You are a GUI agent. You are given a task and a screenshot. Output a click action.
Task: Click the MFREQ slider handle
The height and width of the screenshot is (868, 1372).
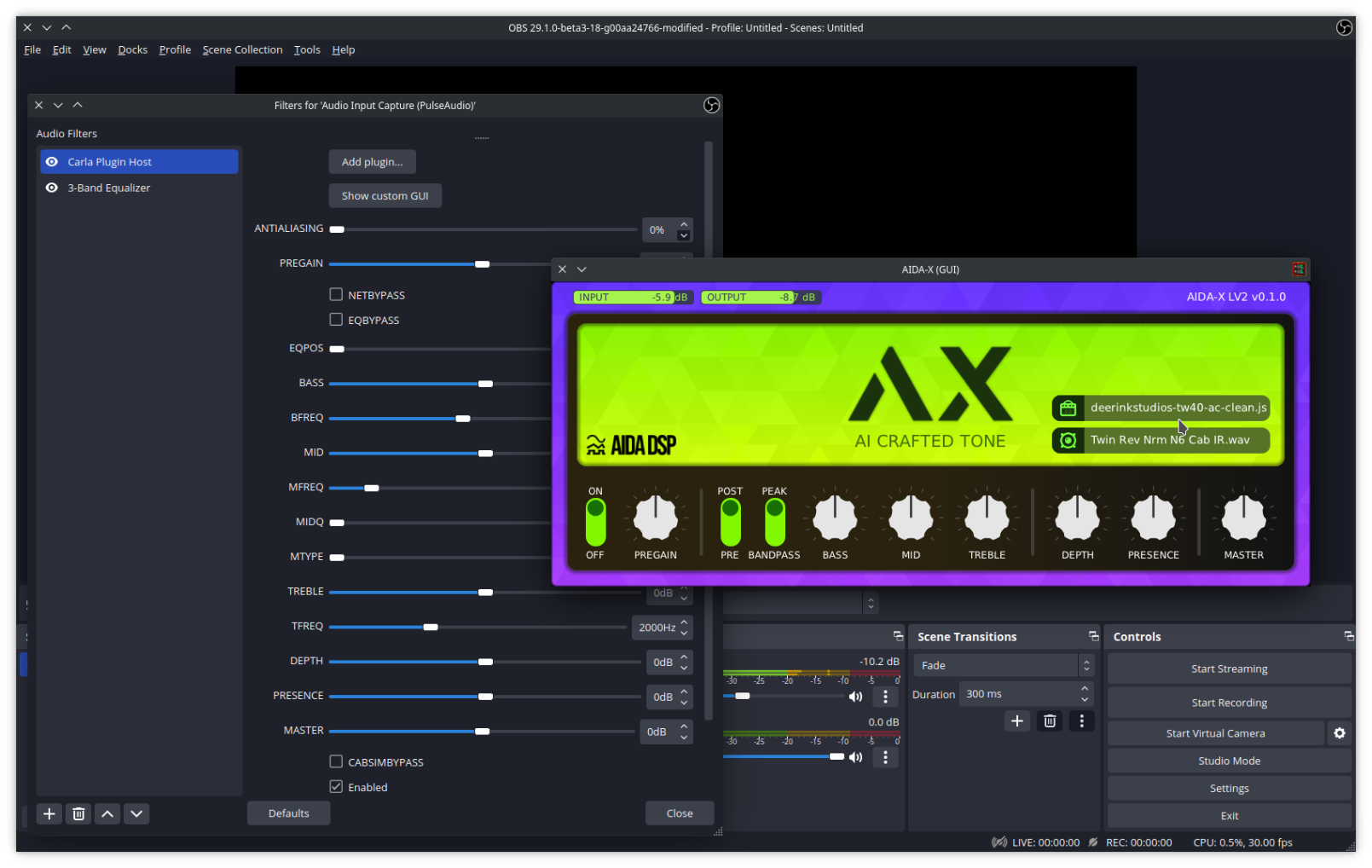click(x=372, y=489)
